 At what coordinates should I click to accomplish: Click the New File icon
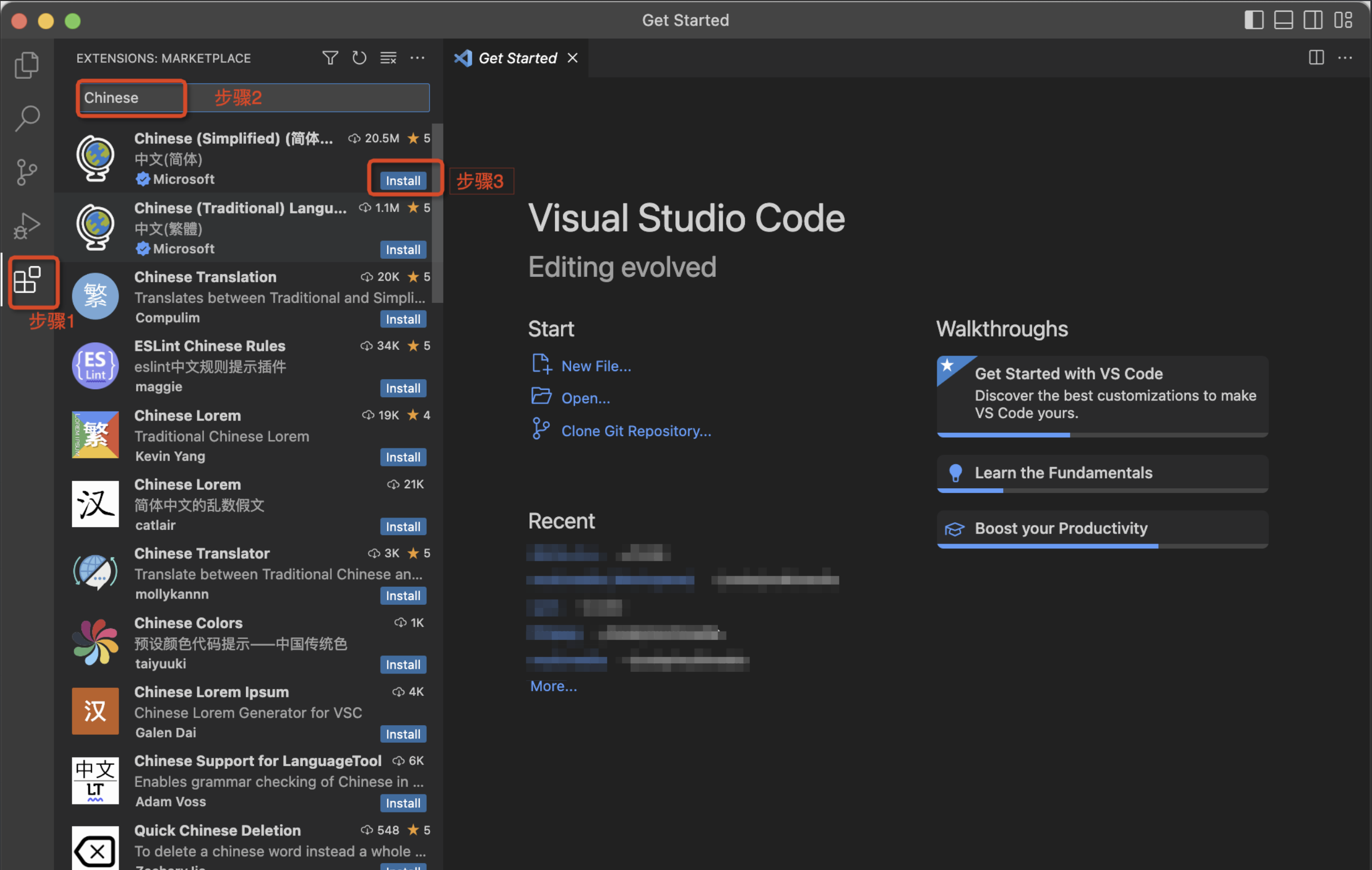point(541,364)
